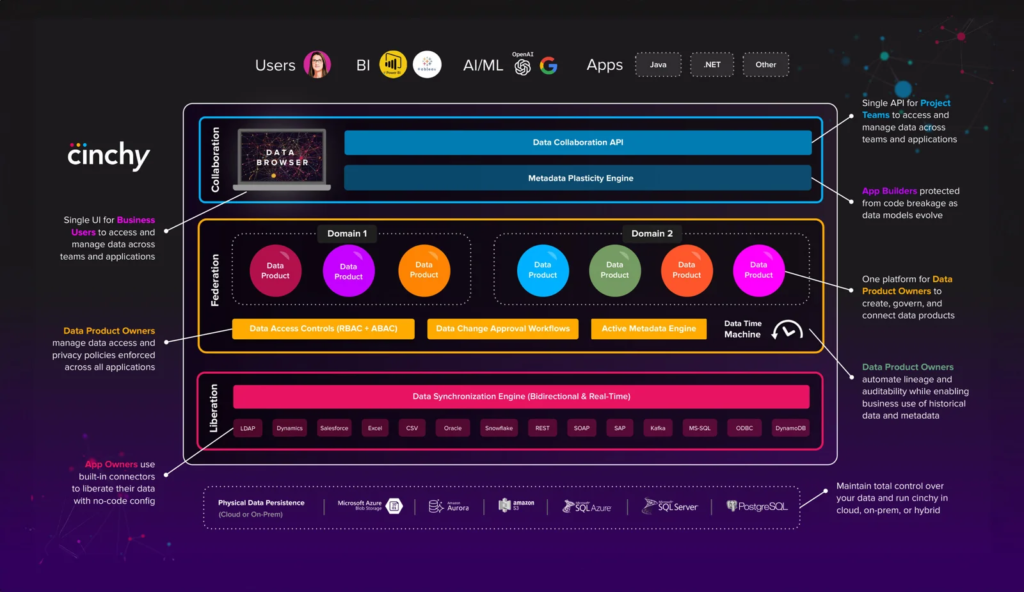Select the CSV connector

[412, 429]
